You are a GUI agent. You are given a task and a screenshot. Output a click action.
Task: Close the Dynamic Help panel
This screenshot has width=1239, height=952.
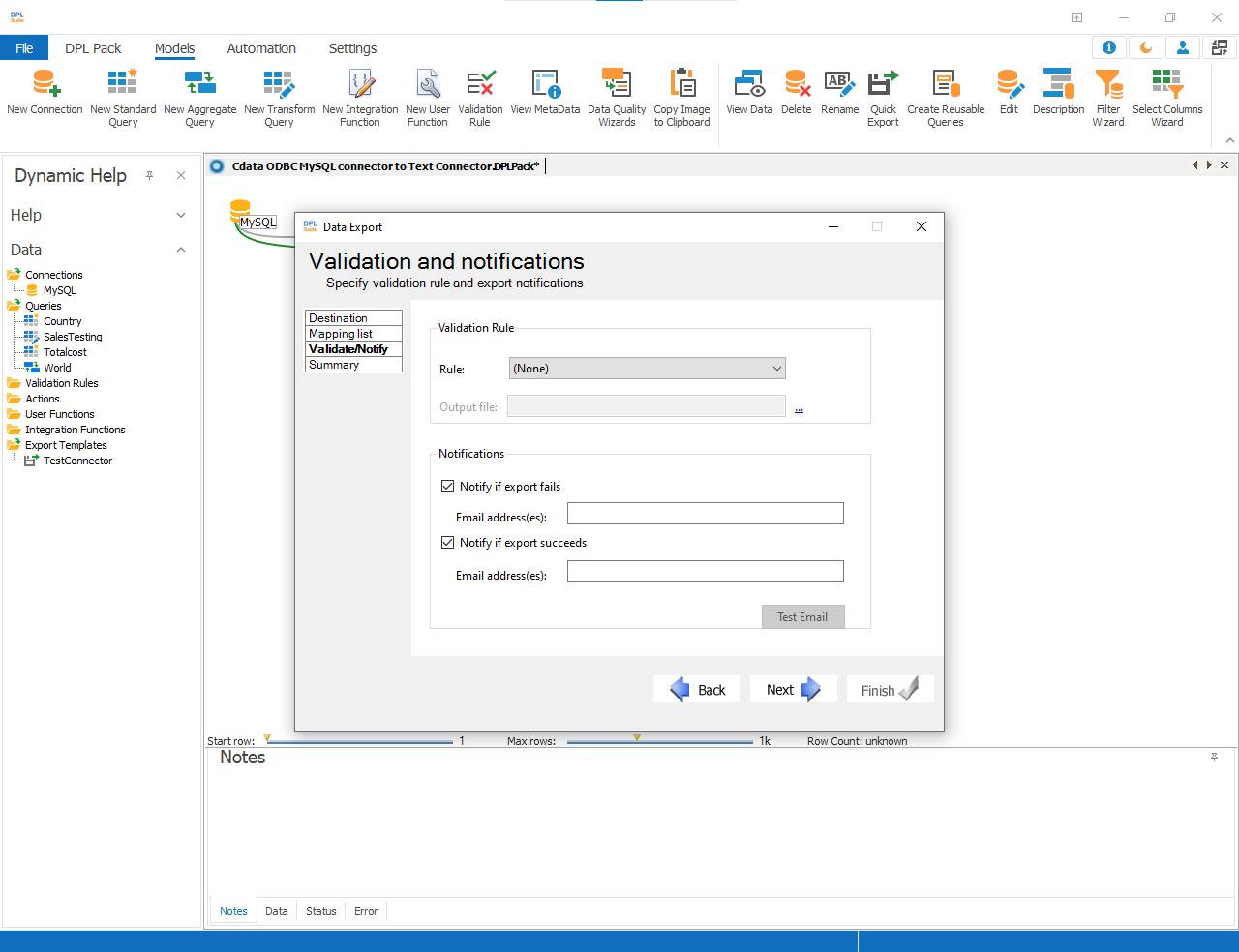[181, 175]
